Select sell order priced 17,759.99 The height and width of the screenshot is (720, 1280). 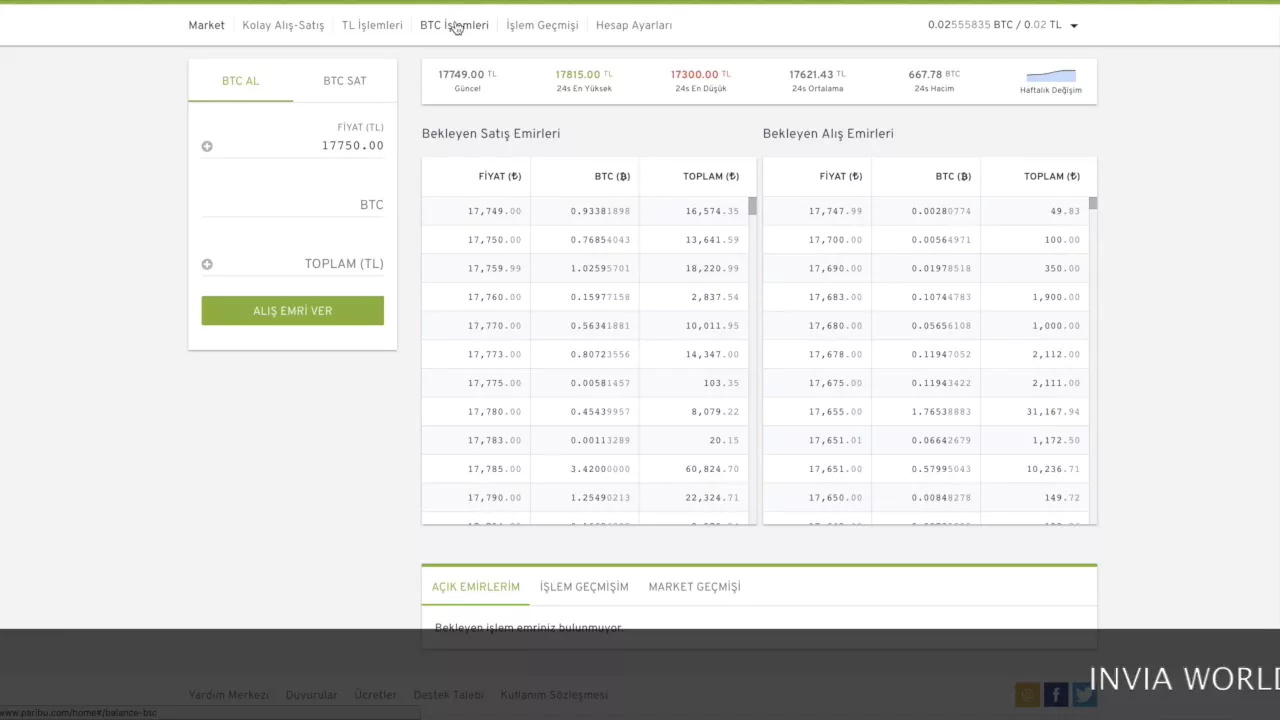585,268
